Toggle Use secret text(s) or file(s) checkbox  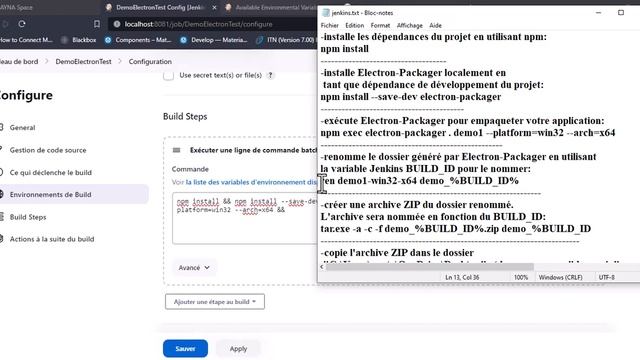[x=168, y=75]
